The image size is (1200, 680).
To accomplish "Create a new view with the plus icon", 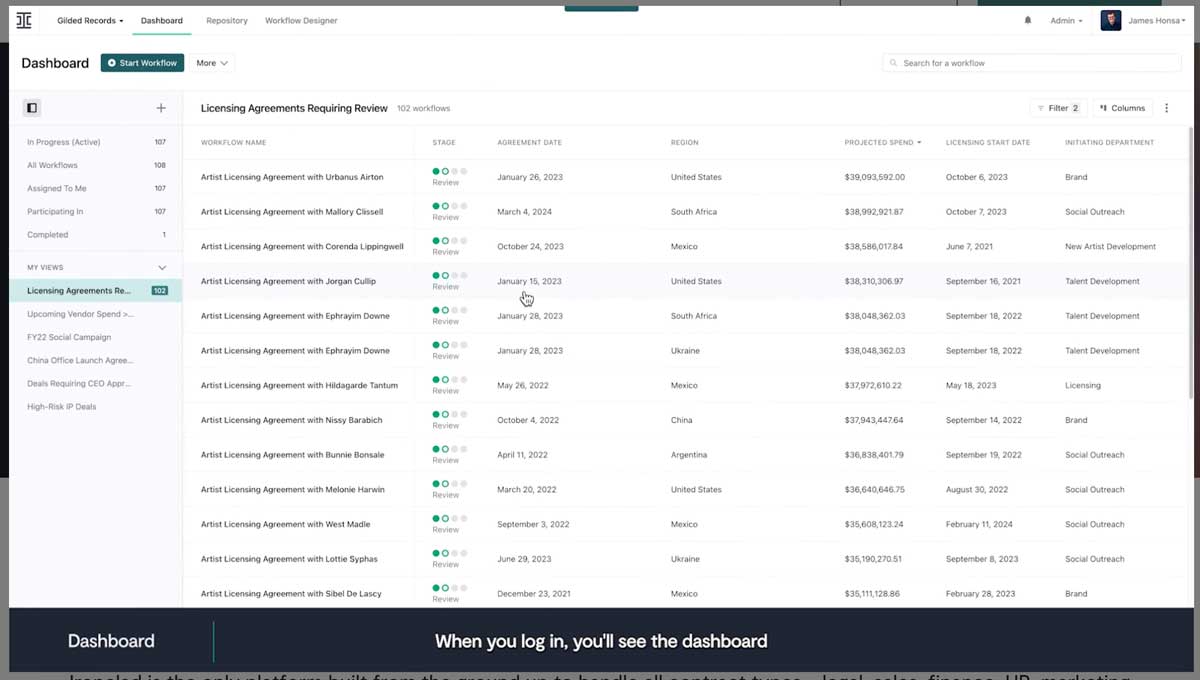I will coord(160,107).
